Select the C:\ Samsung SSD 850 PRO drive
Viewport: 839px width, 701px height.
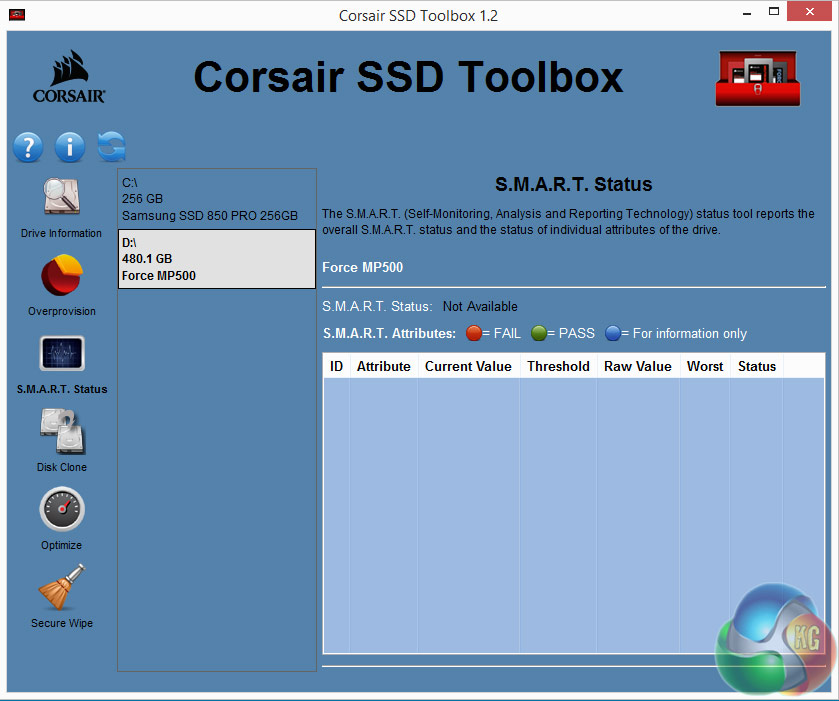tap(217, 199)
